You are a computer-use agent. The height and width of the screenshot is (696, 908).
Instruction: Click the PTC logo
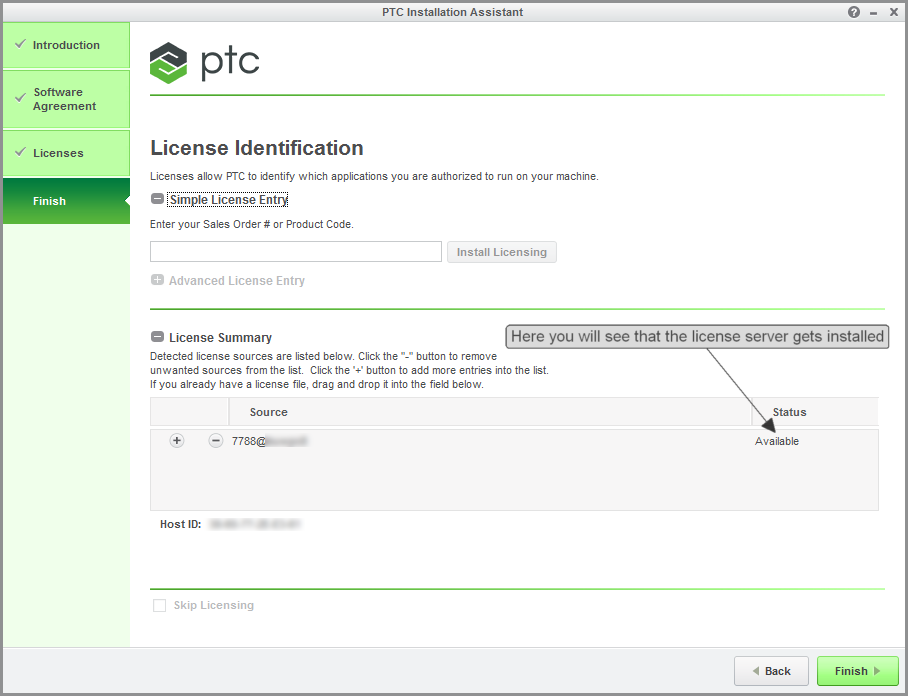204,63
